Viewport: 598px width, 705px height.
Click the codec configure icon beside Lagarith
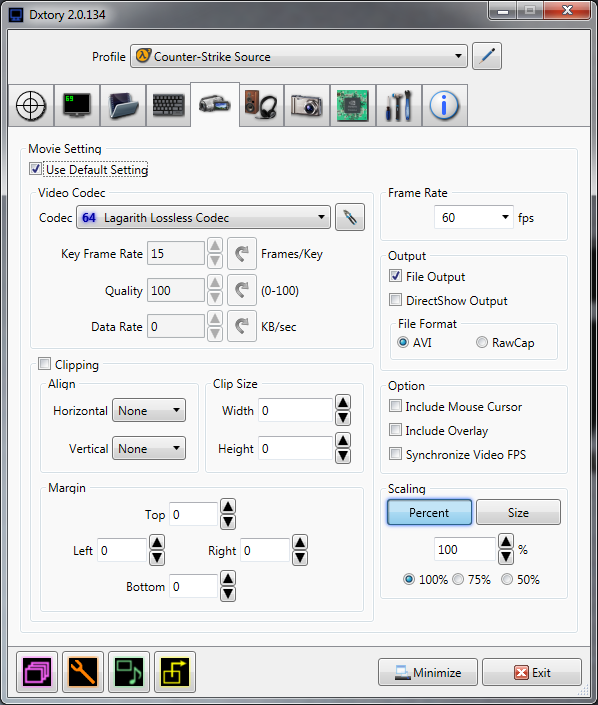point(350,218)
